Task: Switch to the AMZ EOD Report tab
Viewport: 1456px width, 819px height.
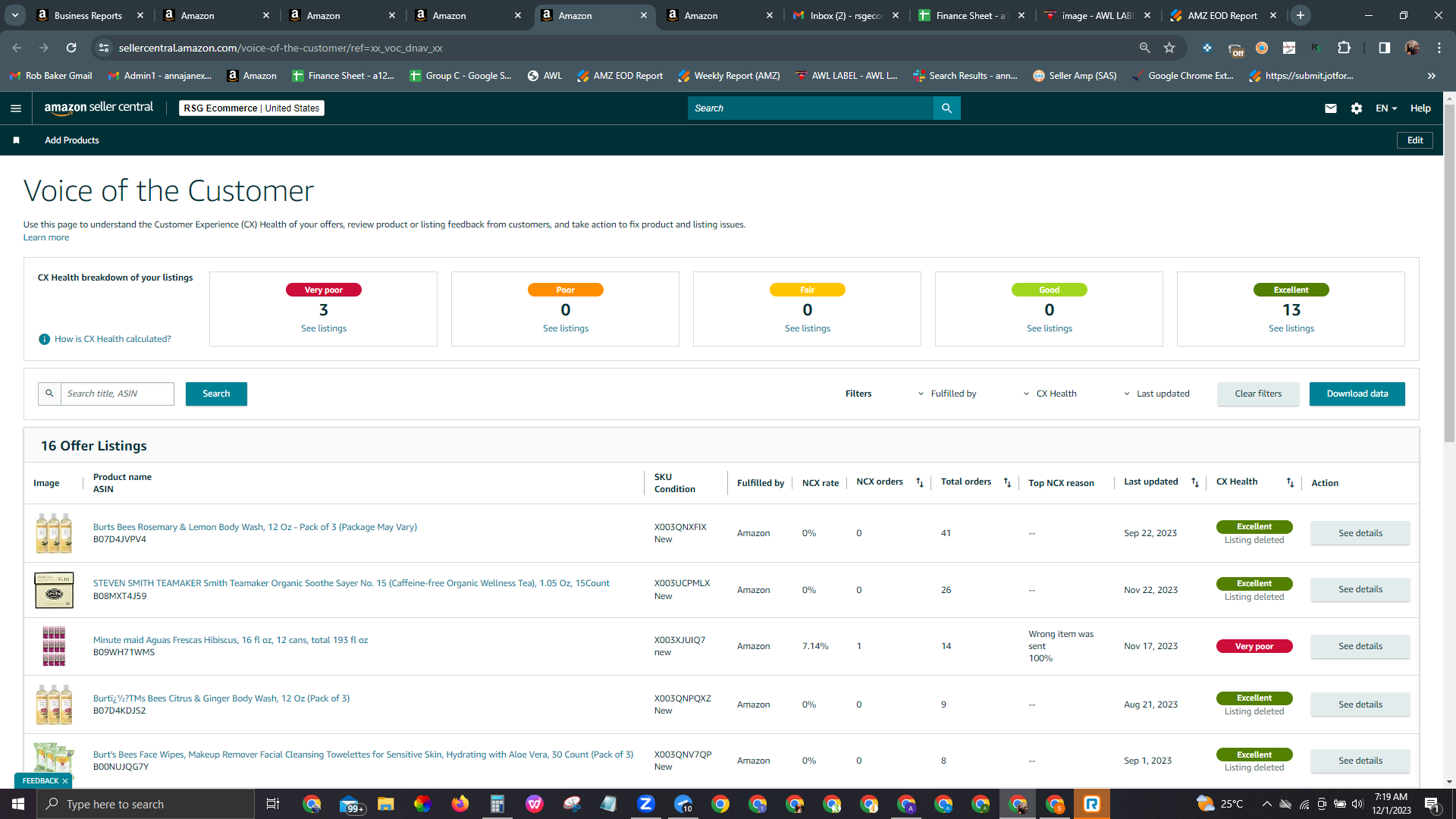Action: point(1223,15)
